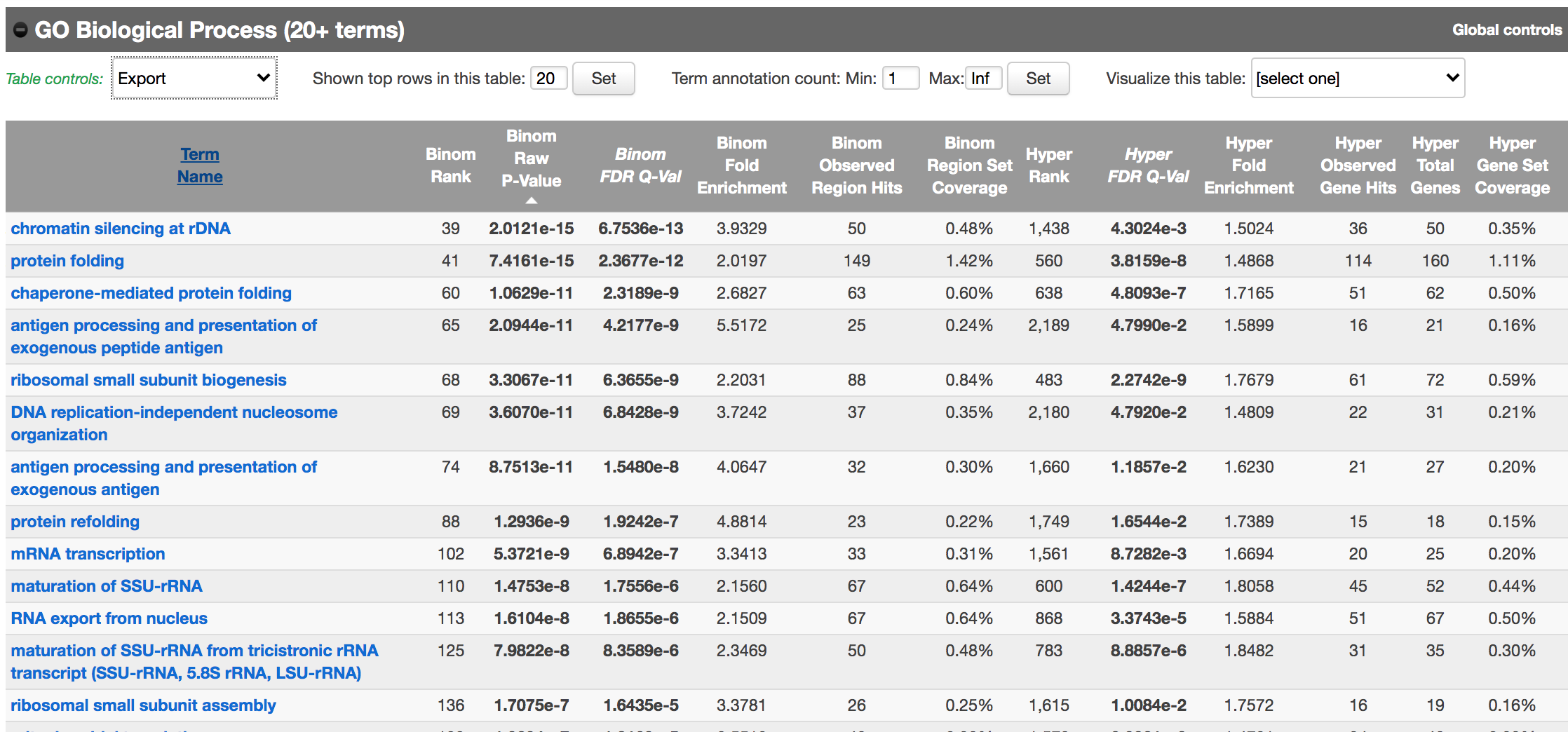Open ribosomal small subunit biogenesis link
The height and width of the screenshot is (732, 1568).
(149, 380)
